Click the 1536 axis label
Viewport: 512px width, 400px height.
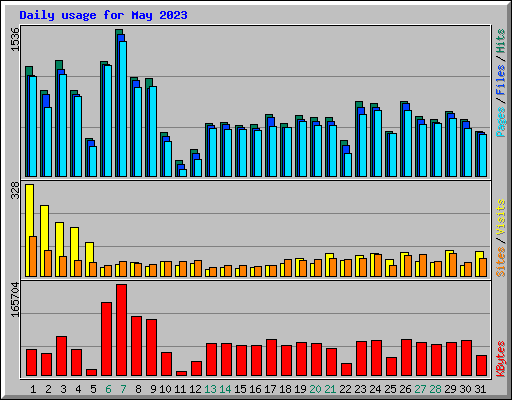coord(15,40)
